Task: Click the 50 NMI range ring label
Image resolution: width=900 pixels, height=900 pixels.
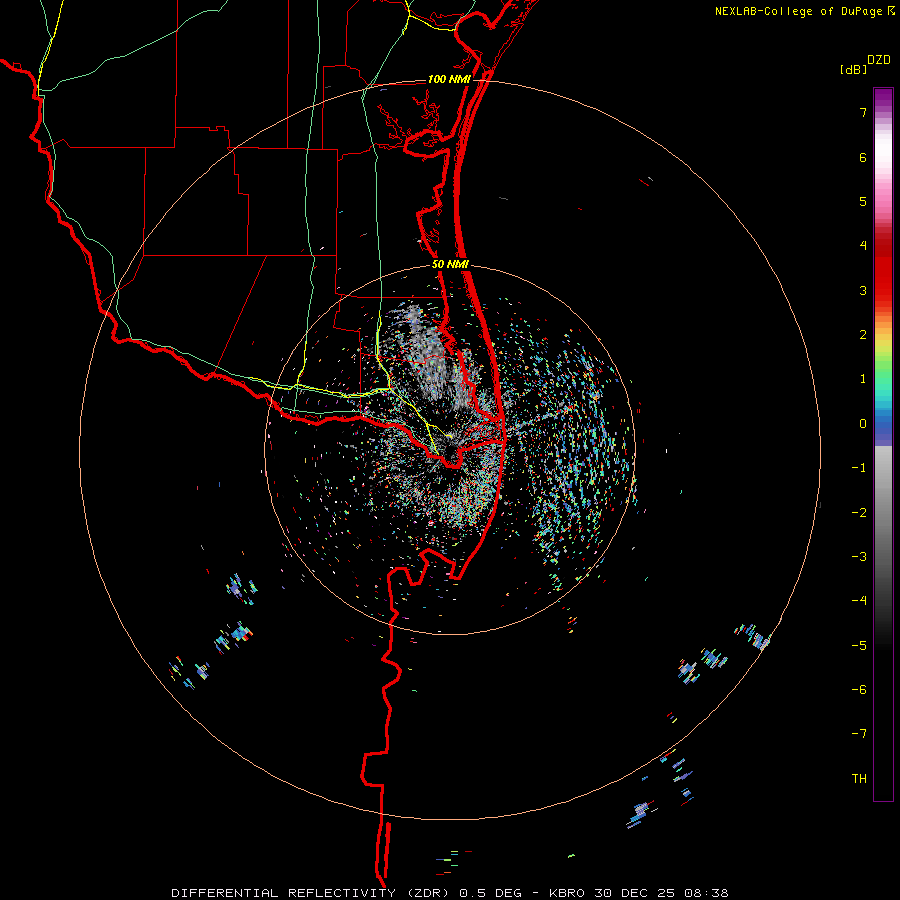Action: (x=450, y=264)
